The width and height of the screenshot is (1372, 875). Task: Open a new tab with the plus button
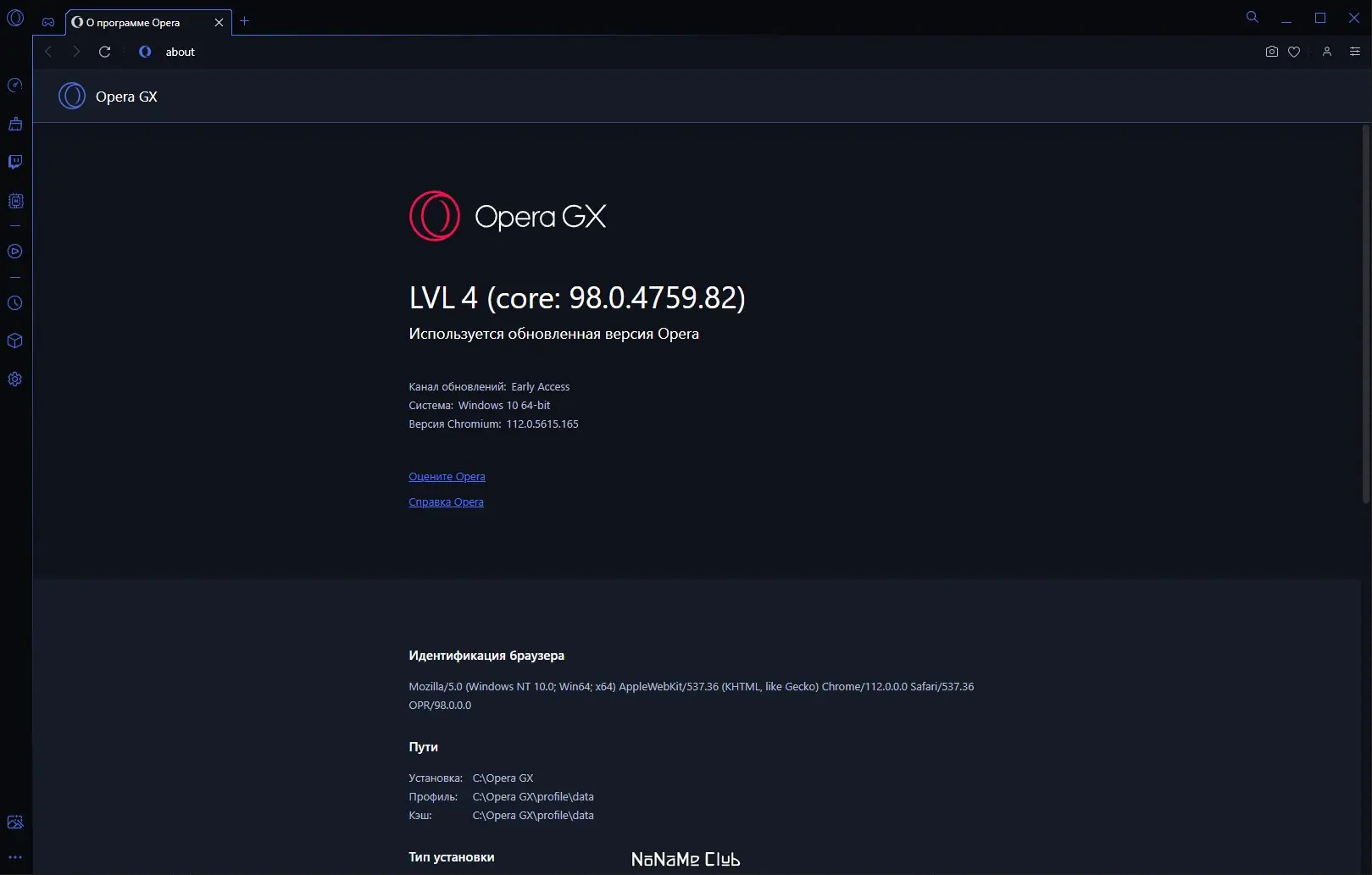click(x=245, y=21)
